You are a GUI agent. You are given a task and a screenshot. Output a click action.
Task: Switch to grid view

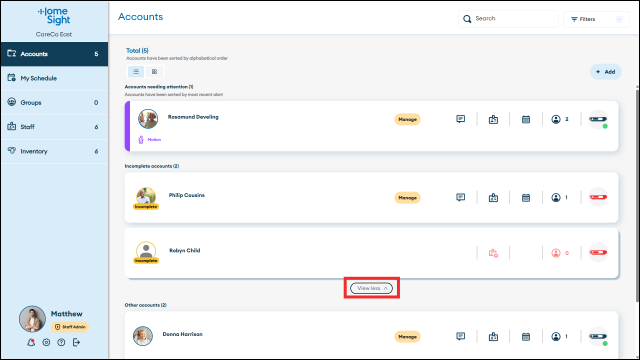[x=154, y=72]
